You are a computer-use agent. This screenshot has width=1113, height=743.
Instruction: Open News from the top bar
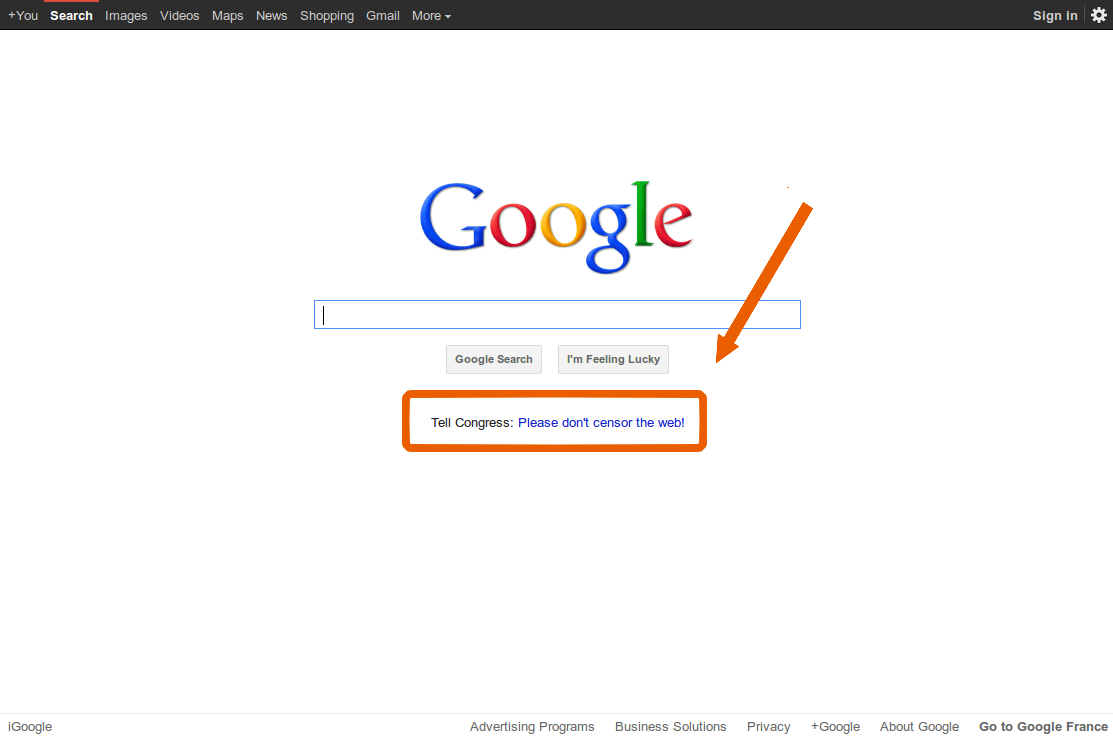(x=271, y=16)
